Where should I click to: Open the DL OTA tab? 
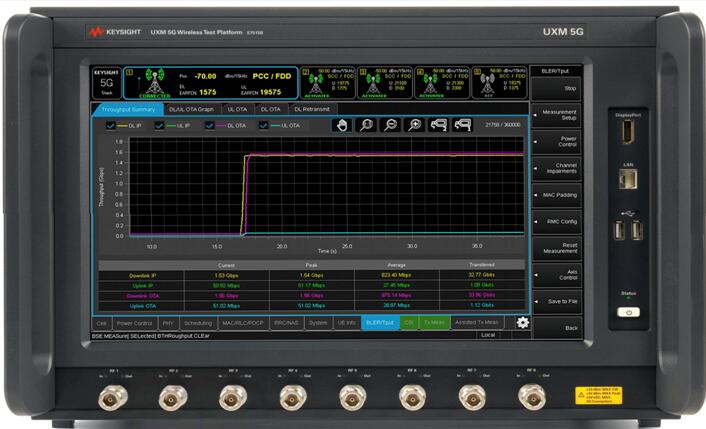tap(270, 109)
